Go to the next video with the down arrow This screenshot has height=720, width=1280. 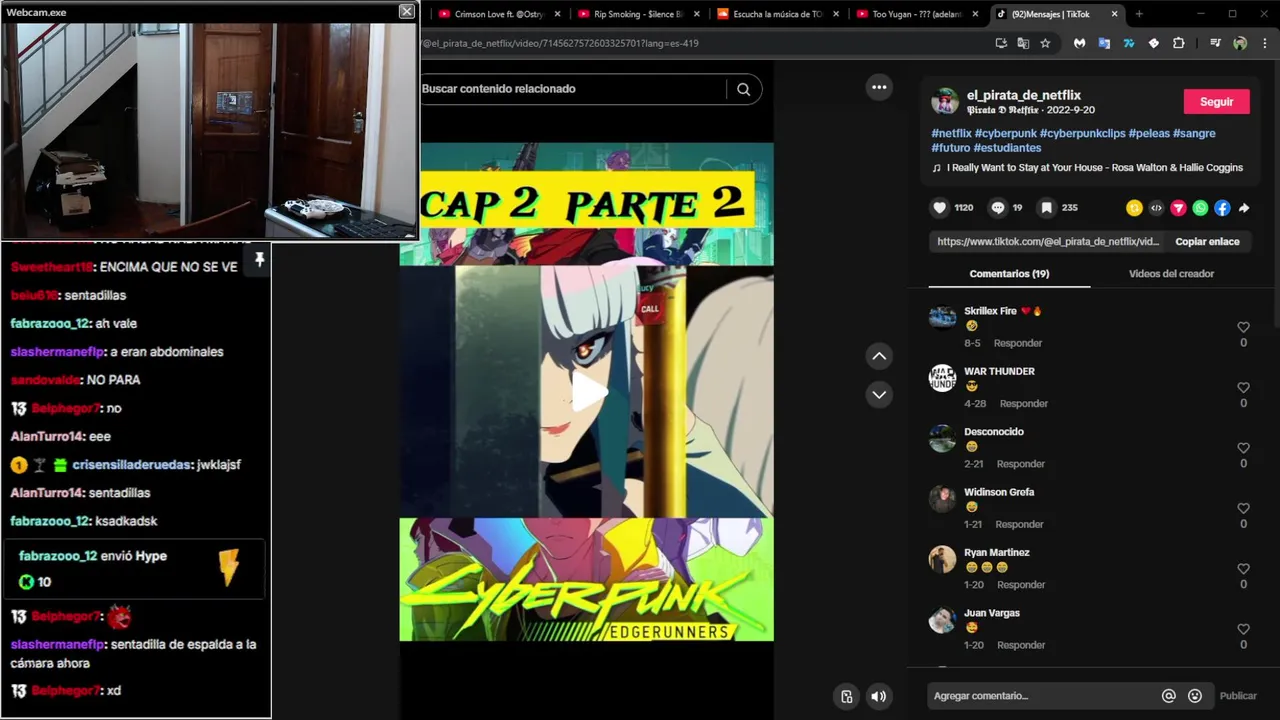click(879, 394)
